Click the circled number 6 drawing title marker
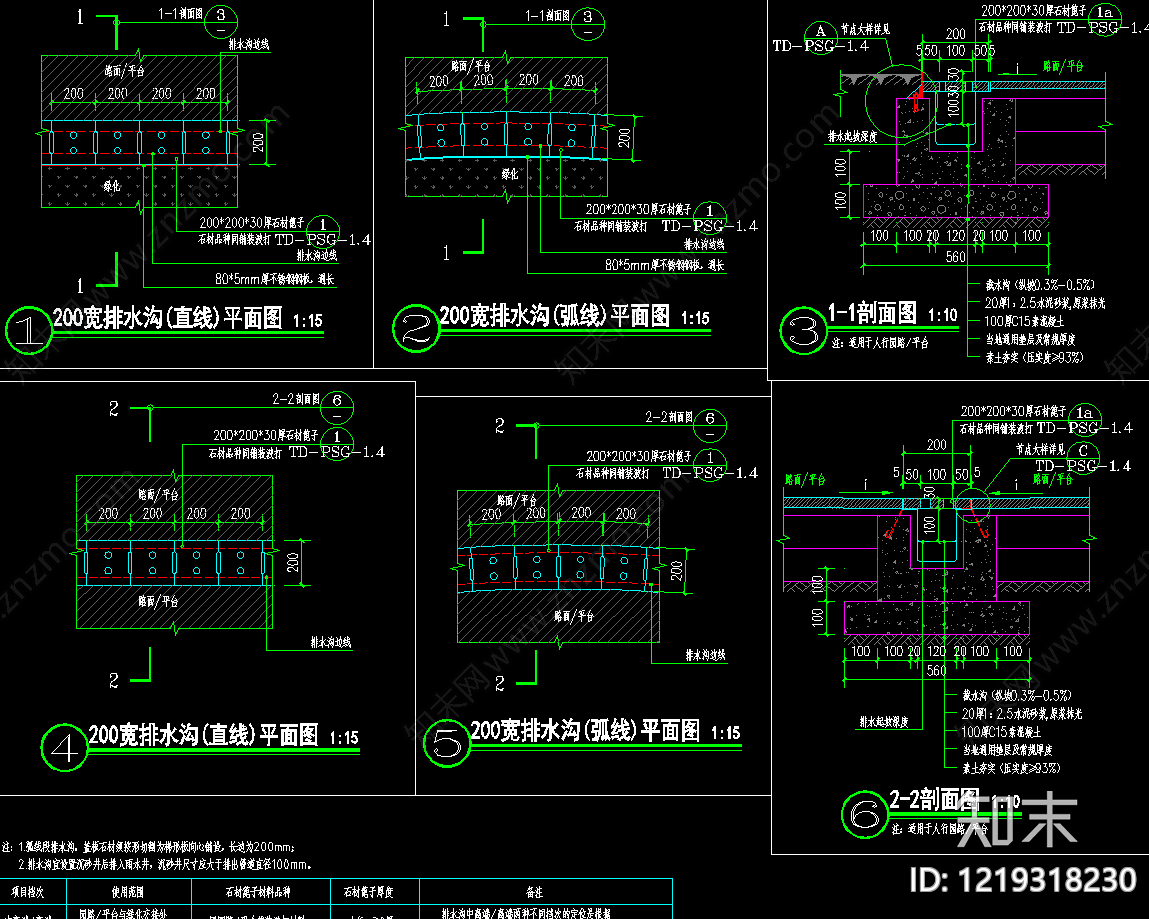The image size is (1149, 919). (865, 815)
